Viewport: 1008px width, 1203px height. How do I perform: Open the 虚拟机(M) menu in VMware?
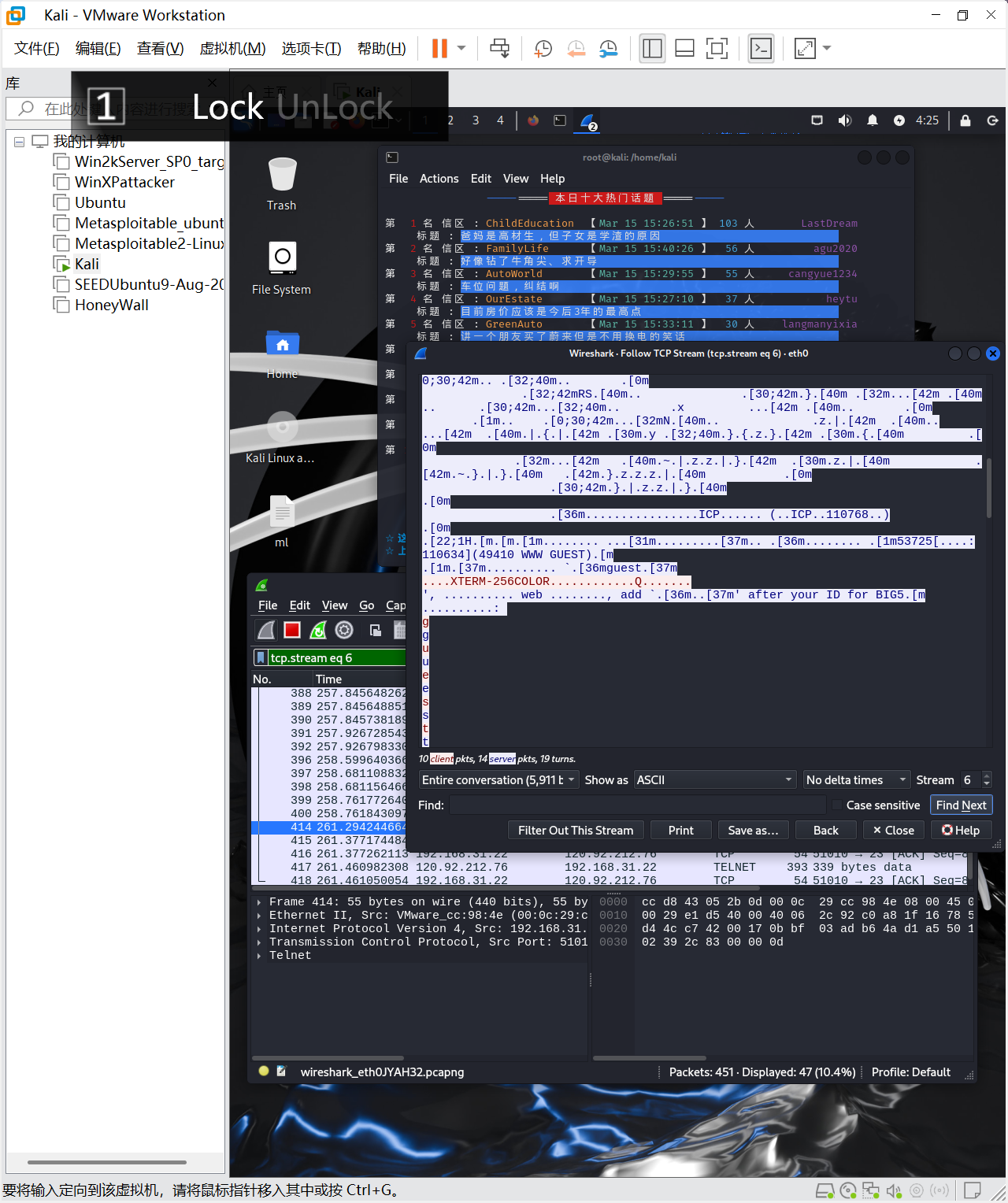(232, 48)
